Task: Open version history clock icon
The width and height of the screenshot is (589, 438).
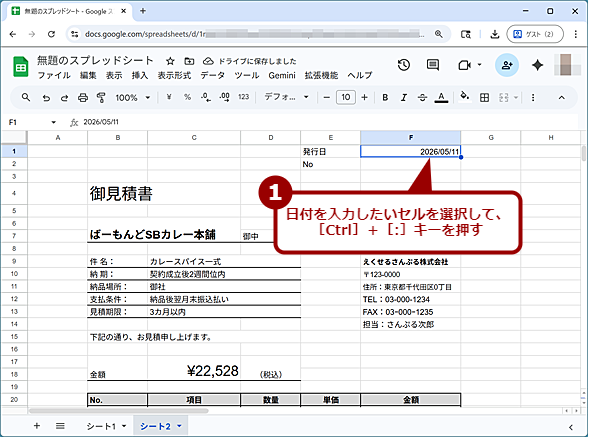Action: 404,65
